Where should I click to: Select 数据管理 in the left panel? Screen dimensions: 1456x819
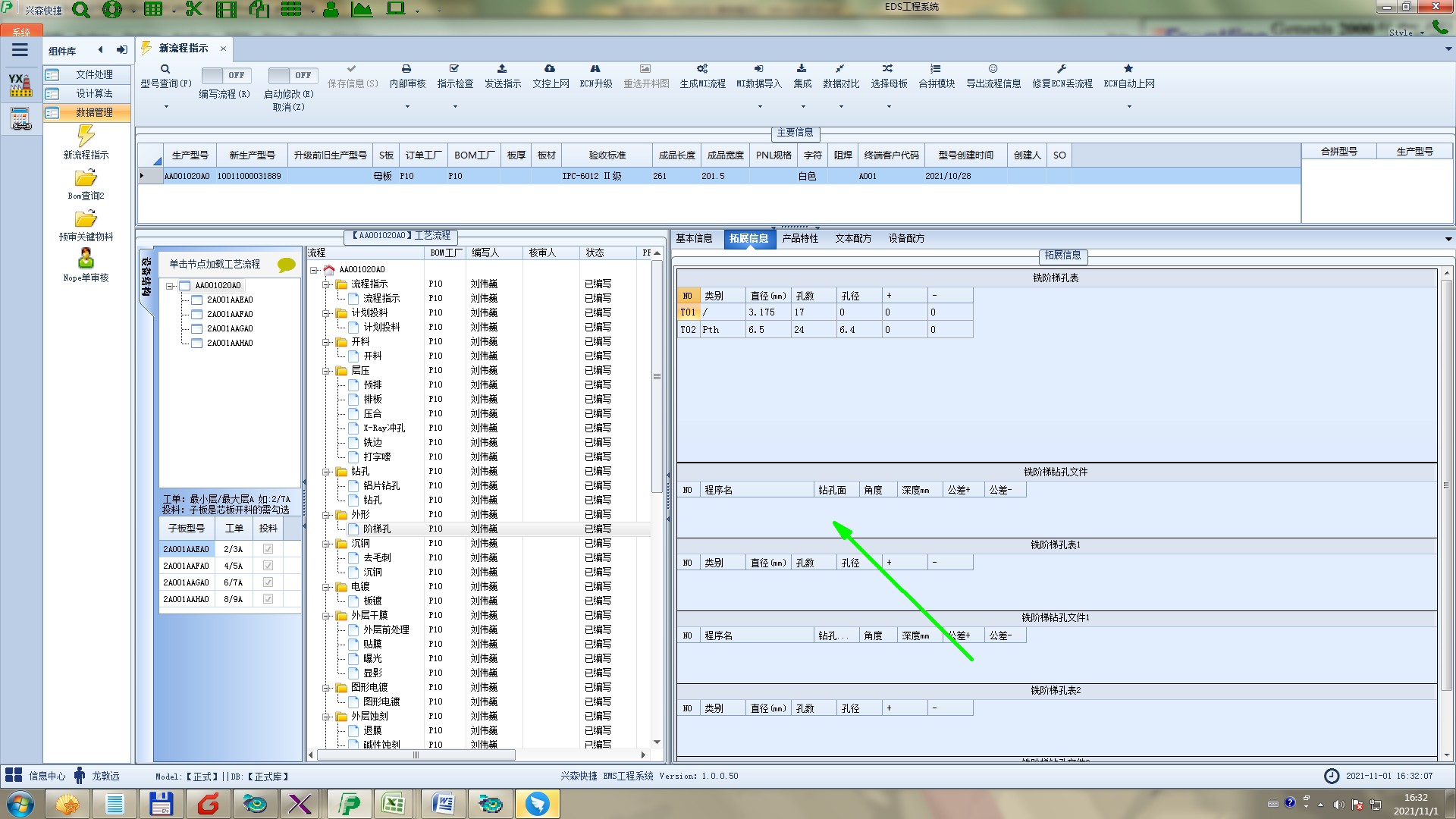(94, 112)
